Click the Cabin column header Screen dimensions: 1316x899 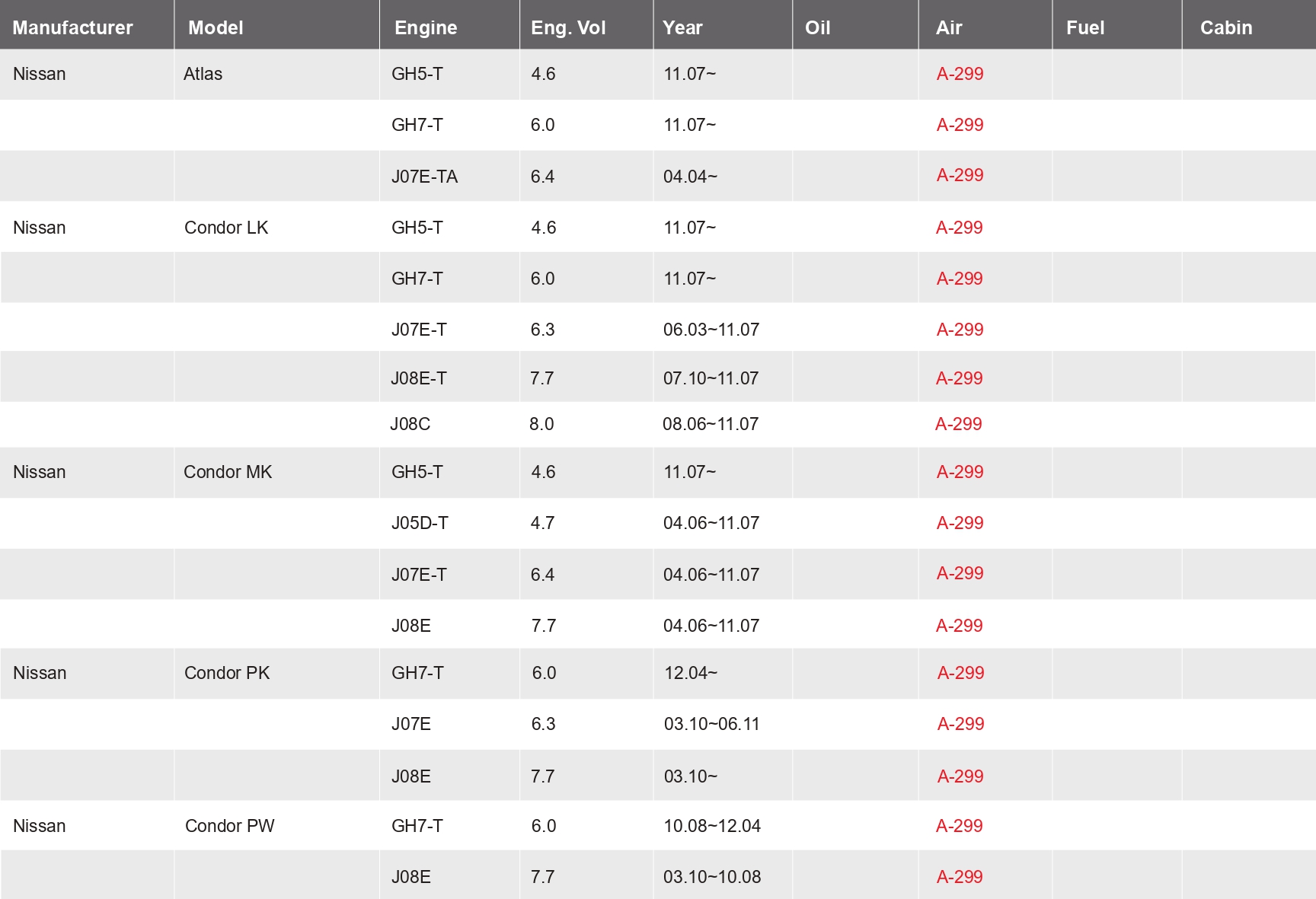tap(1225, 27)
